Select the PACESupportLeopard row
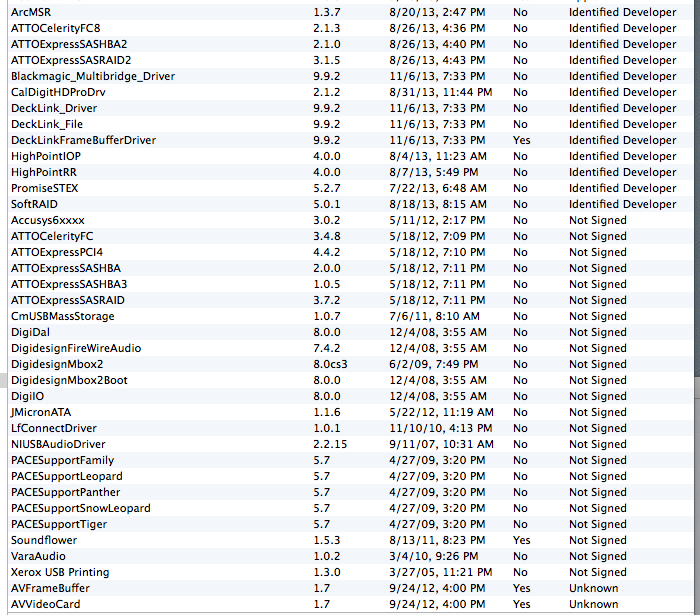The width and height of the screenshot is (700, 615). click(350, 476)
